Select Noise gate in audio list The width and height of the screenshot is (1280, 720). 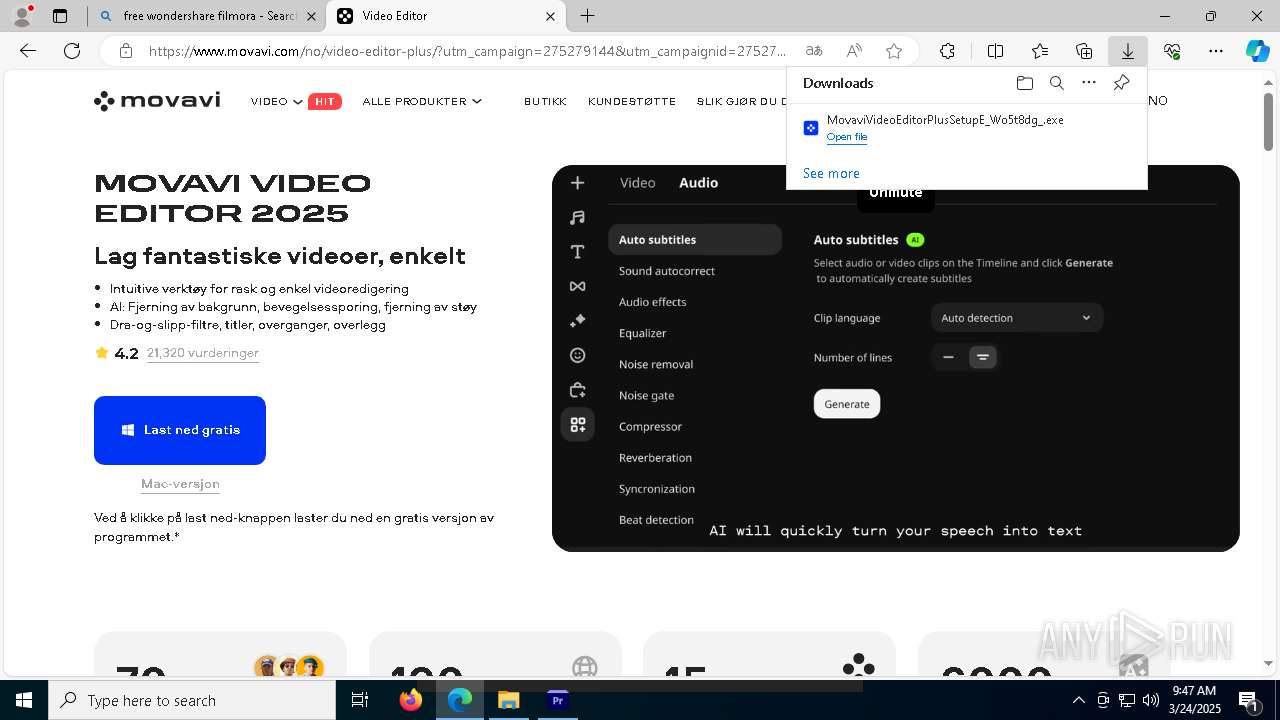(647, 395)
